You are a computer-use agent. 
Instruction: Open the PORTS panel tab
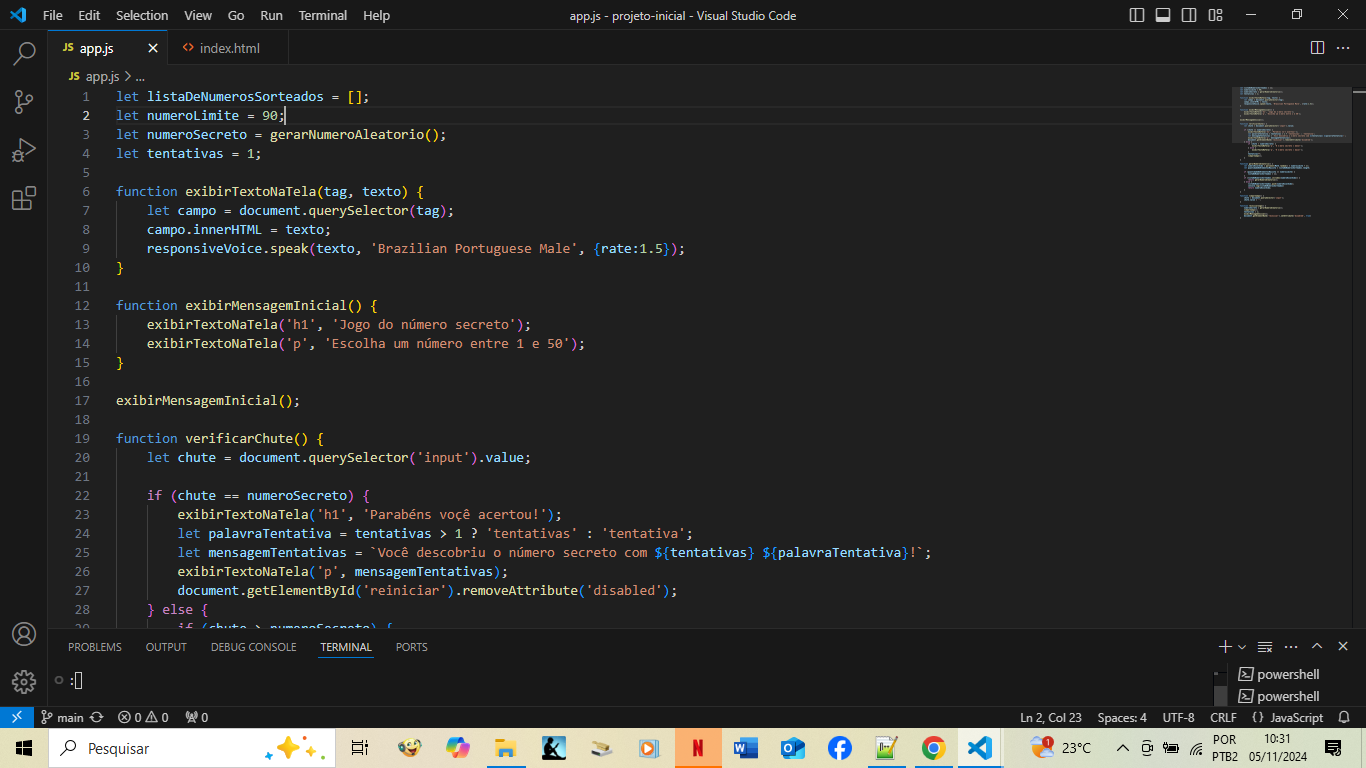pyautogui.click(x=411, y=647)
